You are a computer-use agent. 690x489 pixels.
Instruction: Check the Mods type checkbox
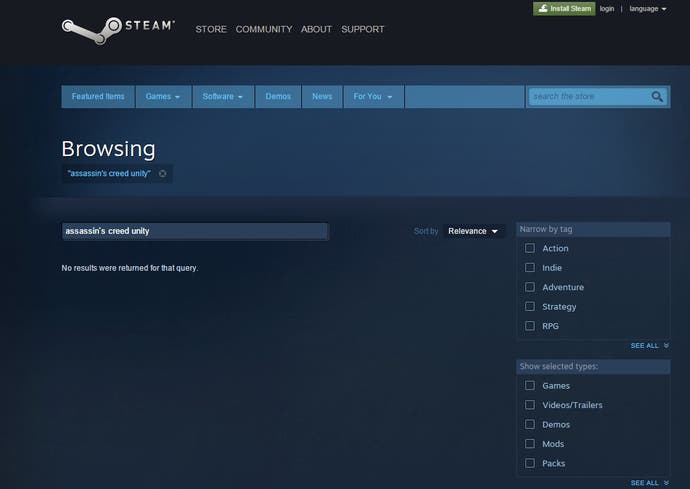(x=530, y=444)
